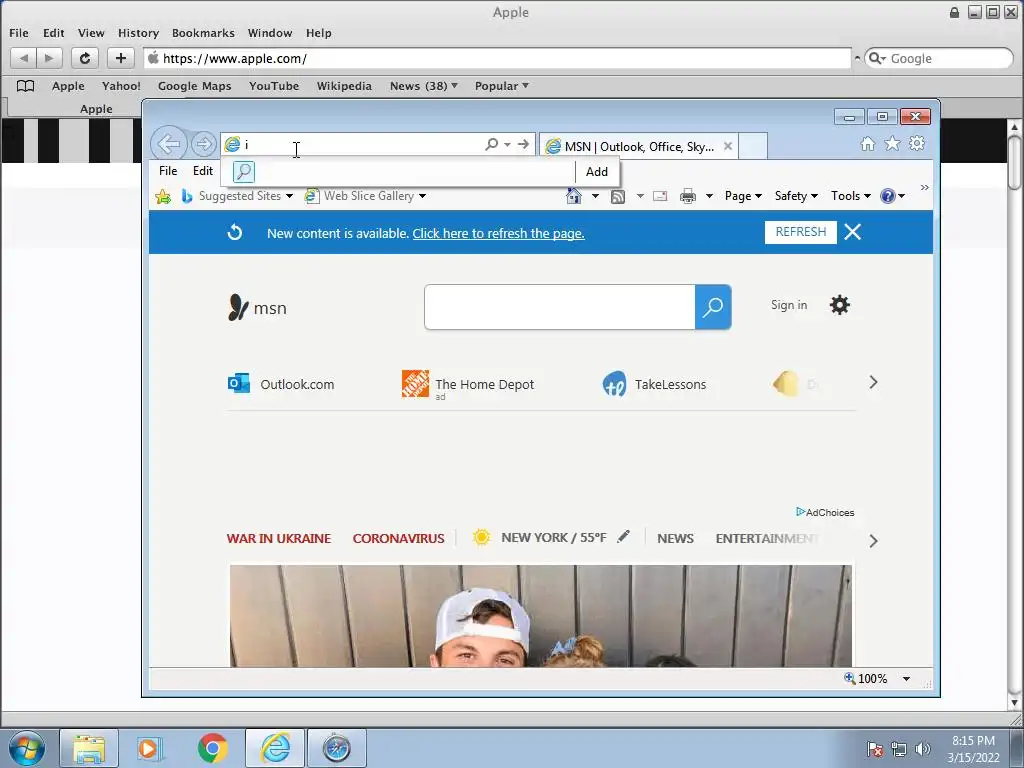Open CORONAVIRUS news category

[x=398, y=538]
